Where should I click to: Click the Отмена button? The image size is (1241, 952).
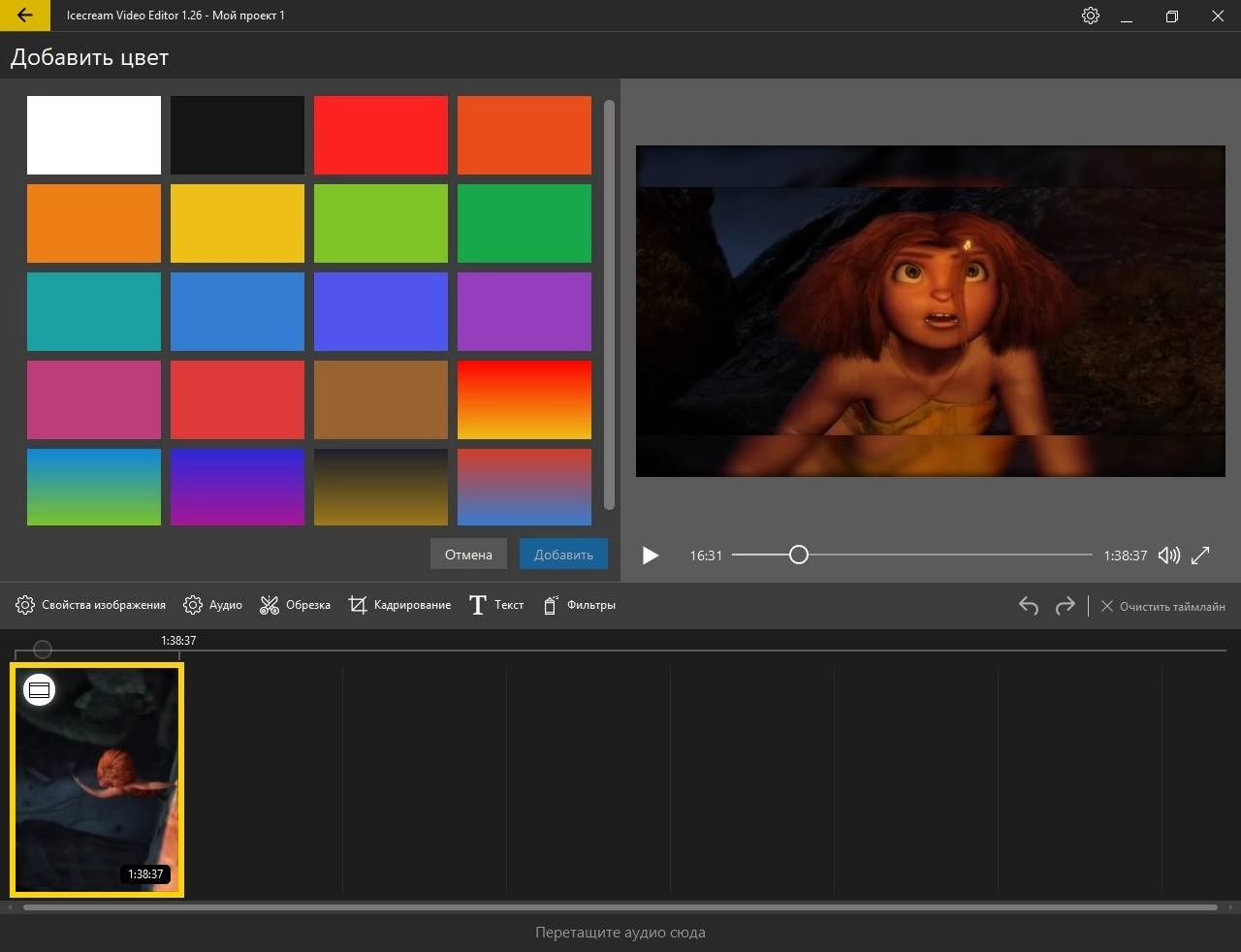click(x=468, y=555)
